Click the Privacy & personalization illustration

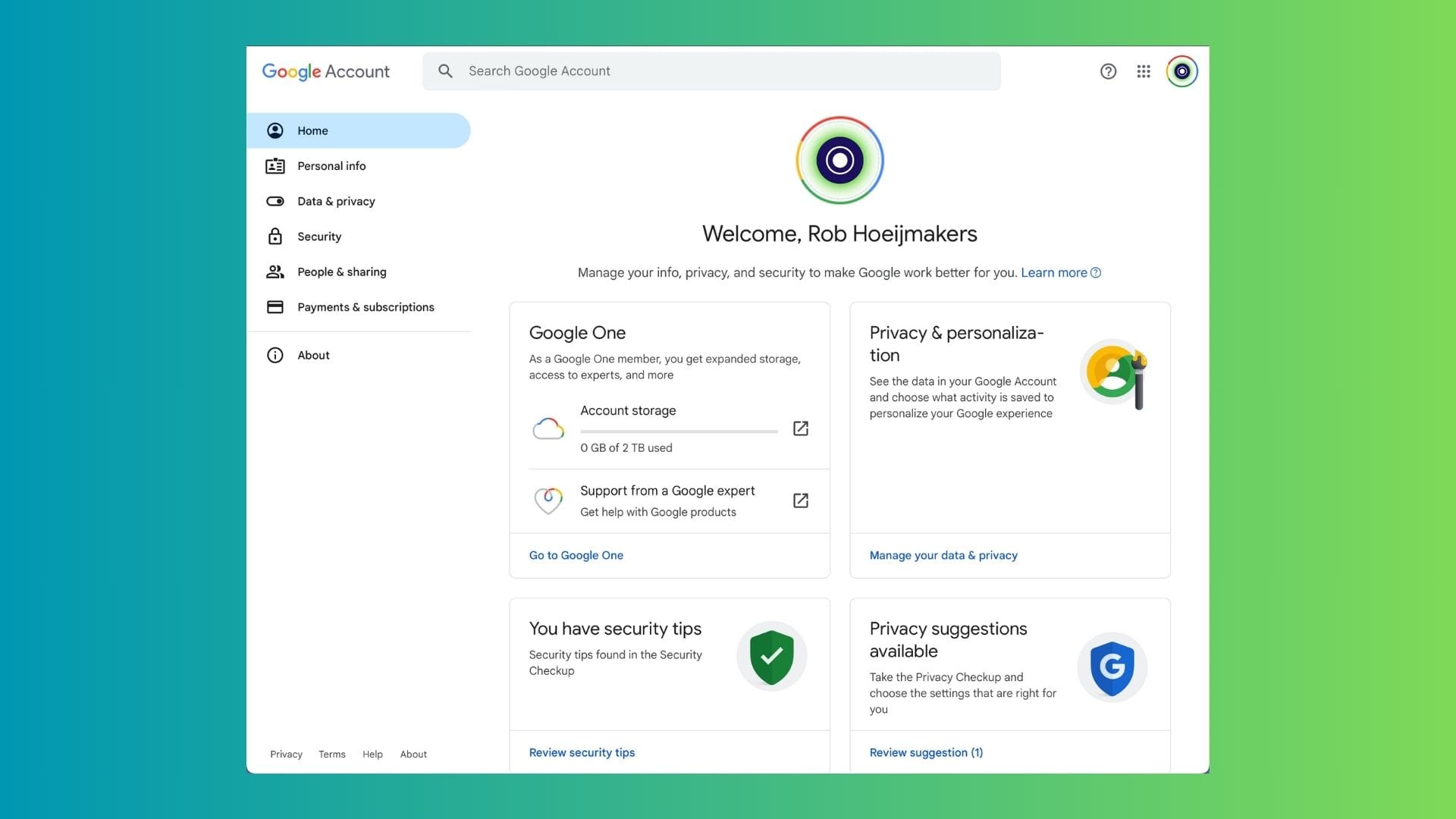pos(1115,374)
